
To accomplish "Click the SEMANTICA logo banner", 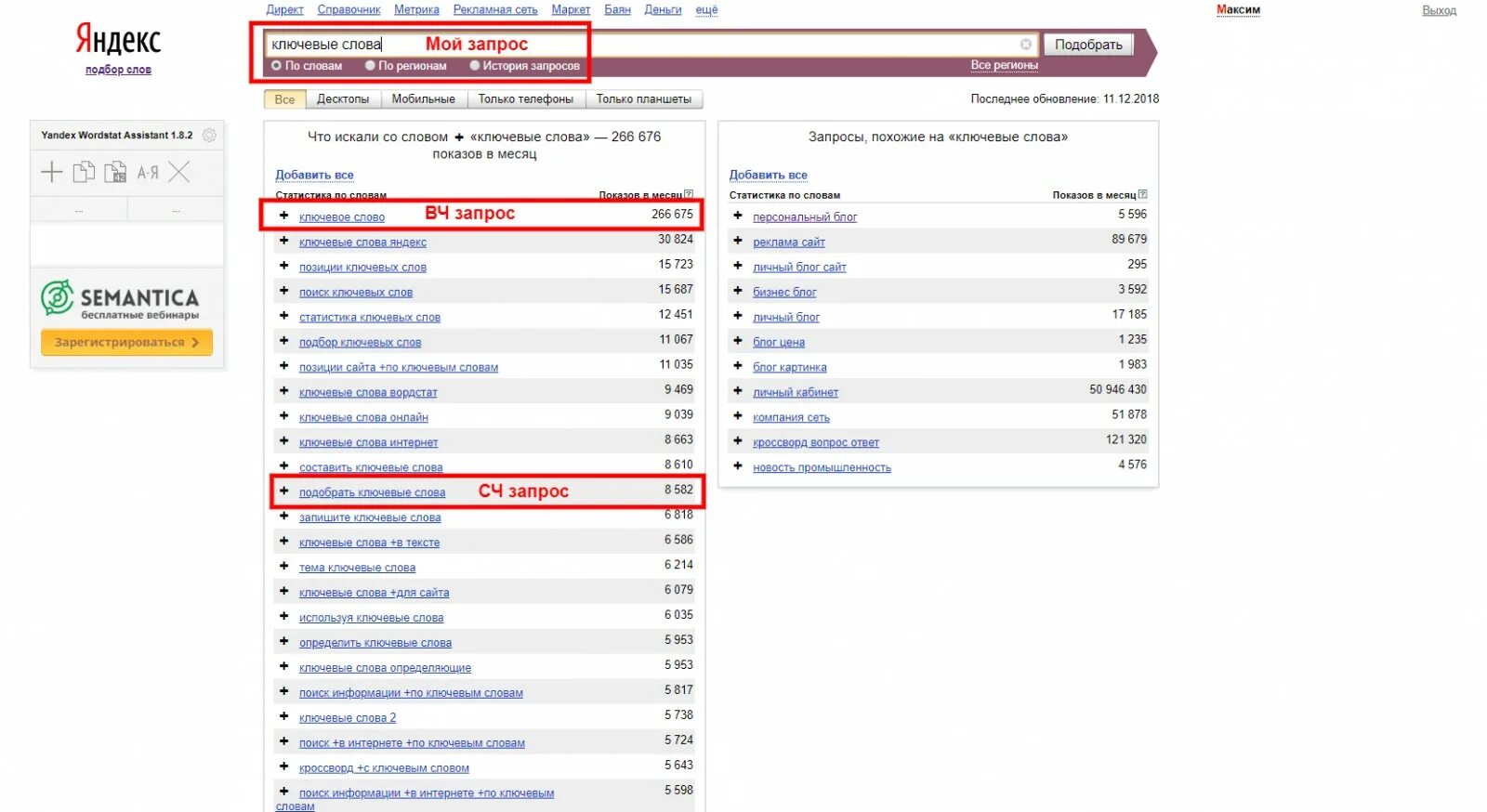I will (x=121, y=299).
